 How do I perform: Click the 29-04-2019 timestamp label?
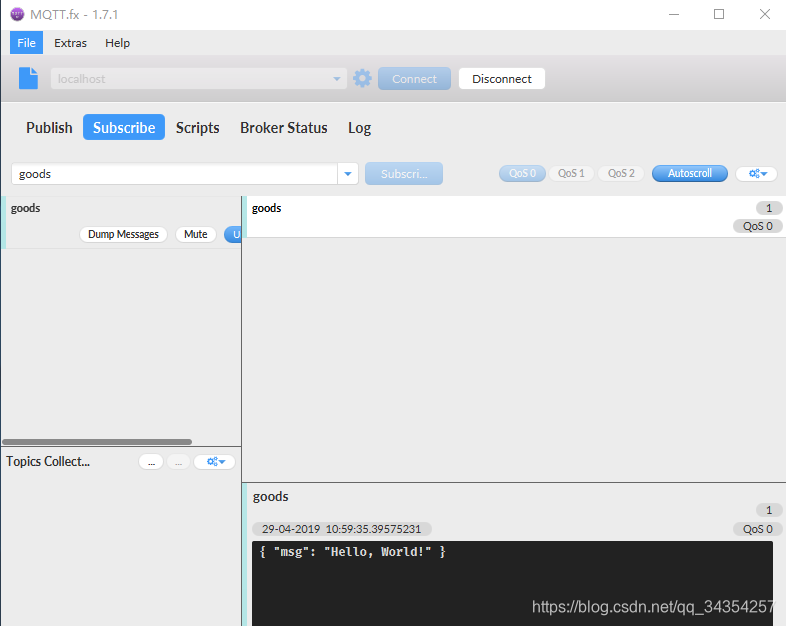(341, 529)
